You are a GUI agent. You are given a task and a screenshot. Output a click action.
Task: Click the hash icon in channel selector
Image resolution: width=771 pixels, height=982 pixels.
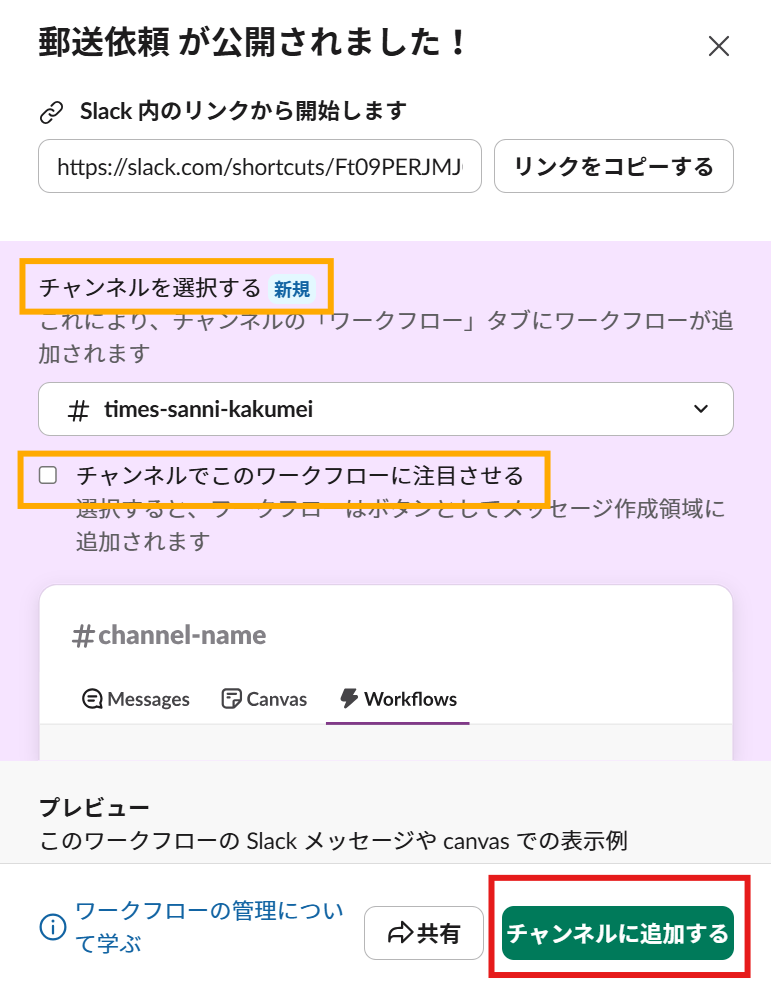(x=77, y=411)
